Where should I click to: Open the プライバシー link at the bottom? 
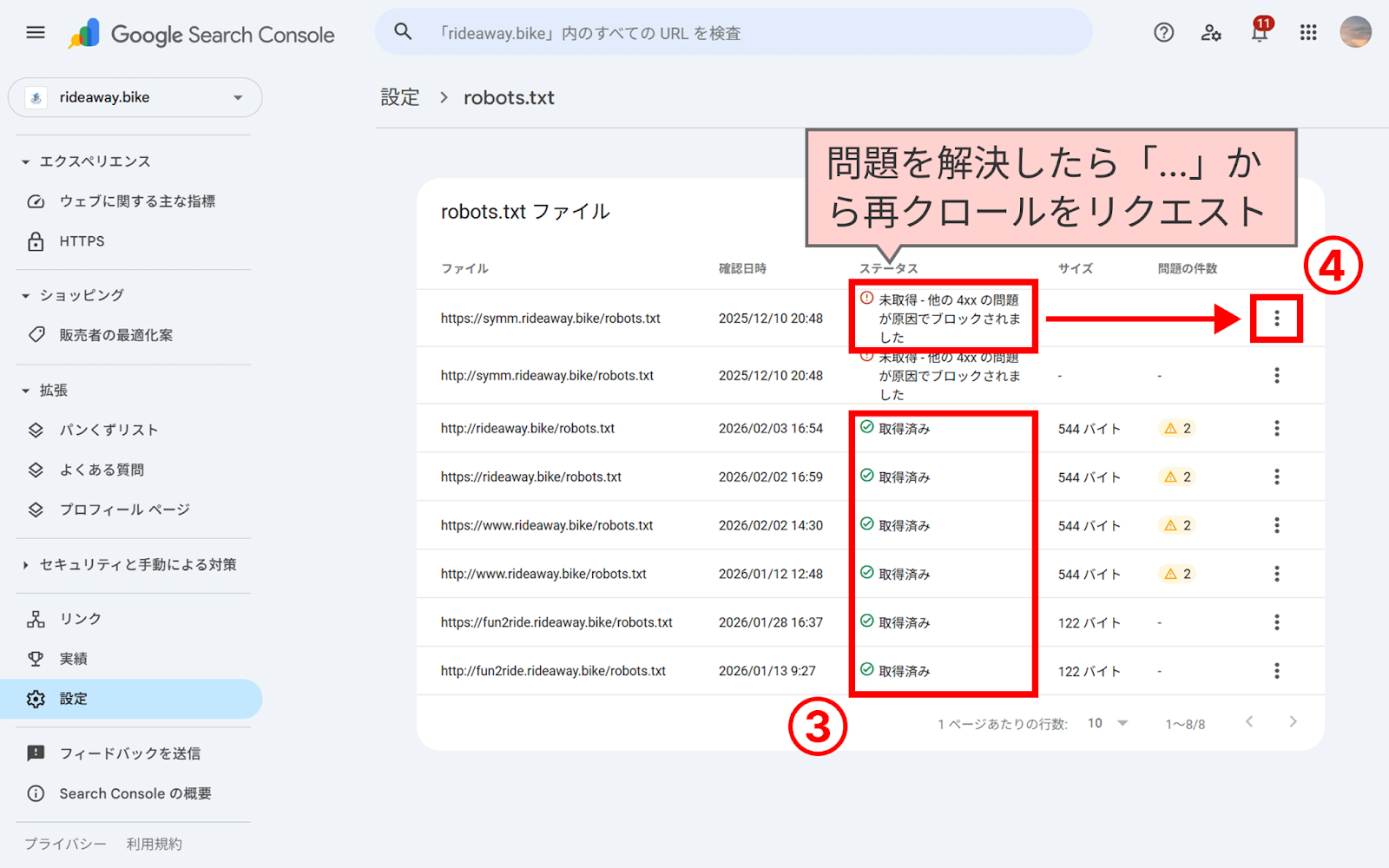click(x=63, y=843)
